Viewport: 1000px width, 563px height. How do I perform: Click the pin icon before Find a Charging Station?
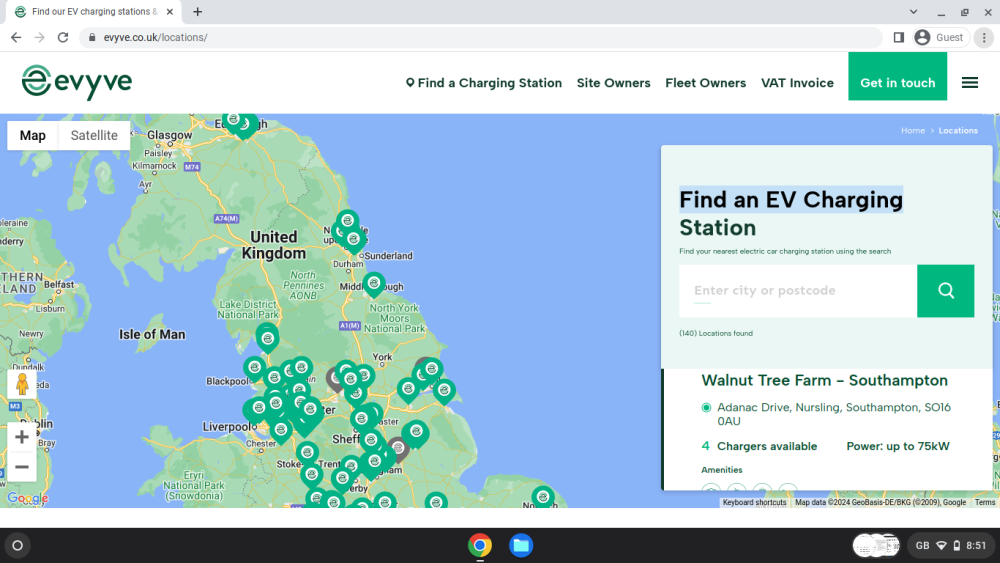tap(410, 83)
